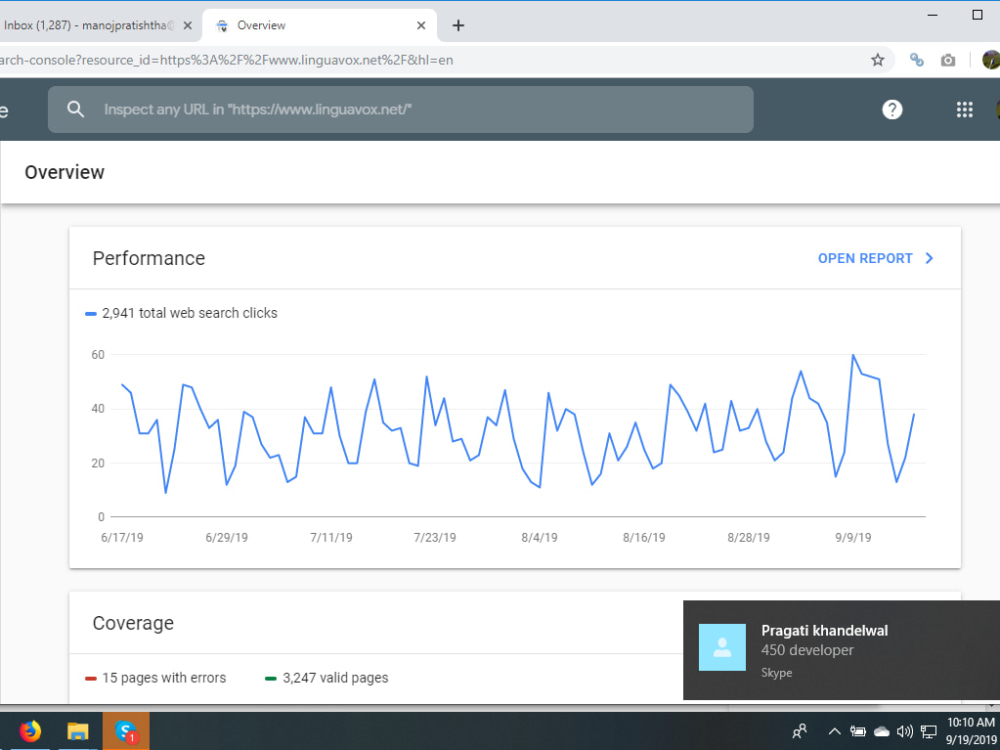This screenshot has height=750, width=1000.
Task: Open the Google apps grid
Action: [x=964, y=110]
